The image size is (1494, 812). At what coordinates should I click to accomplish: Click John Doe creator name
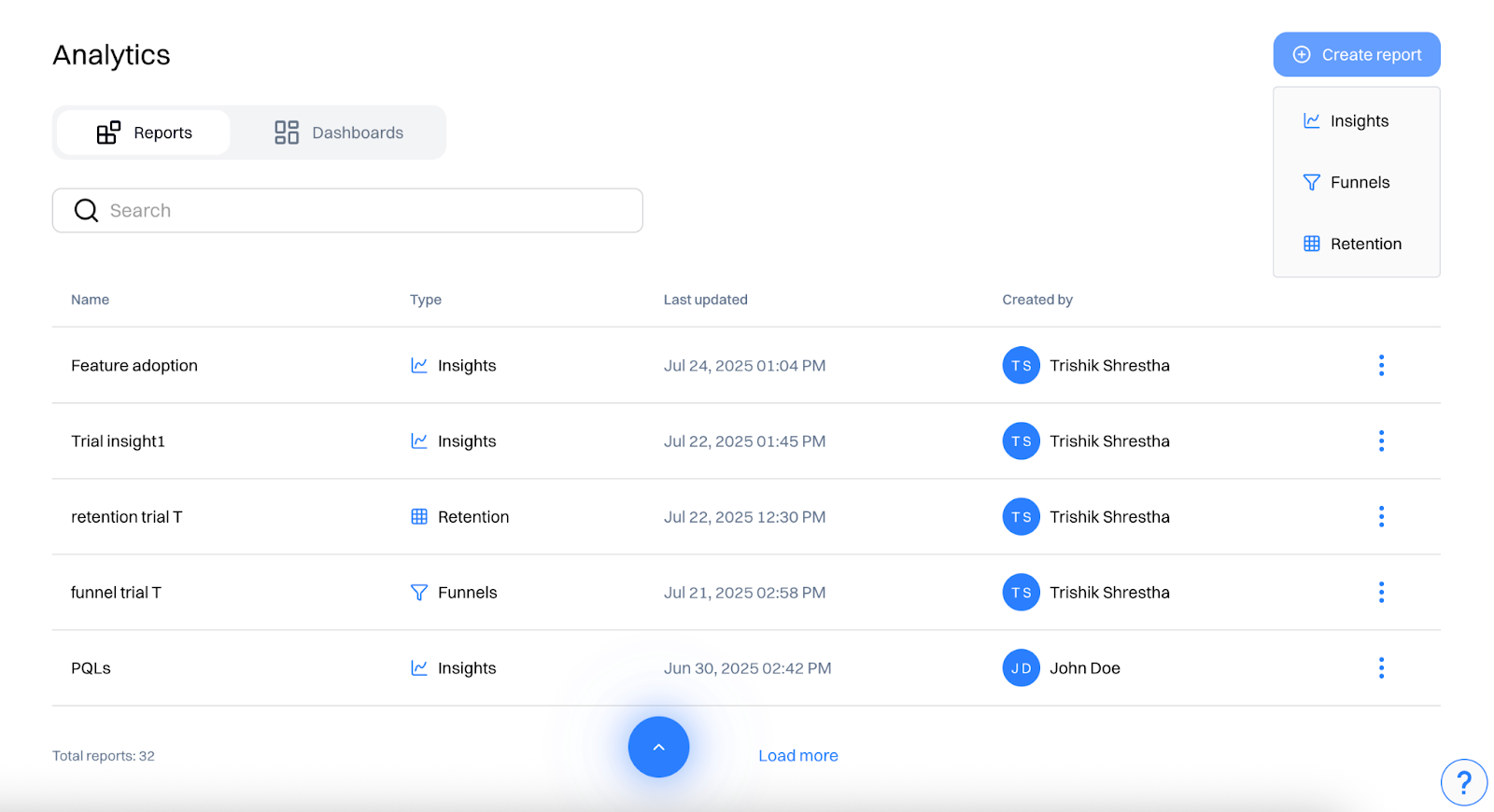coord(1085,668)
